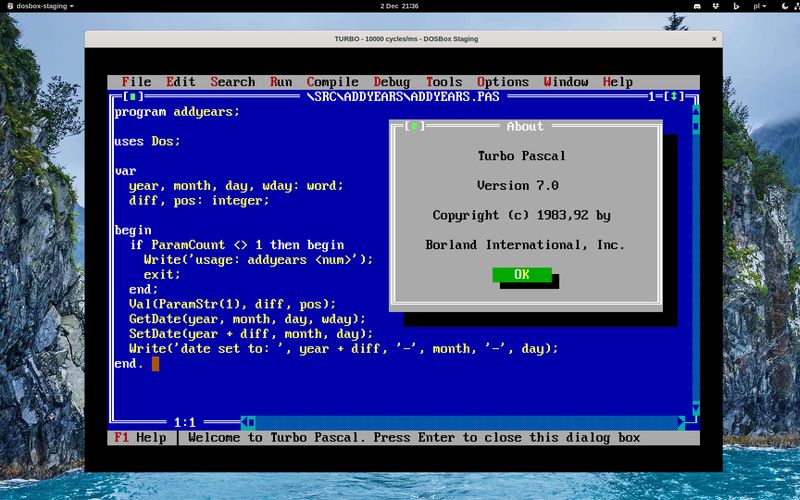Click F1 Help in status bar
This screenshot has width=800, height=500.
140,438
